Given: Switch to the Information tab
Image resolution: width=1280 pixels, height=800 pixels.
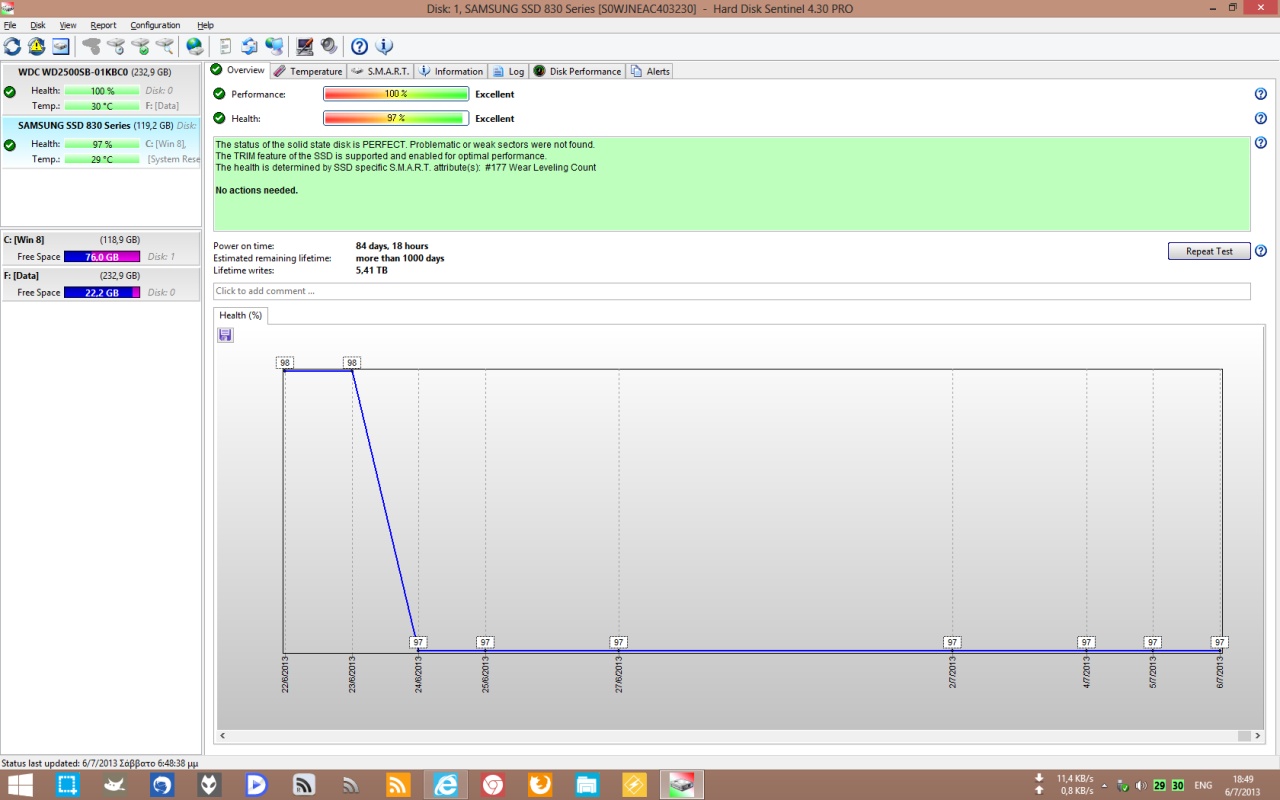Looking at the screenshot, I should pyautogui.click(x=451, y=71).
